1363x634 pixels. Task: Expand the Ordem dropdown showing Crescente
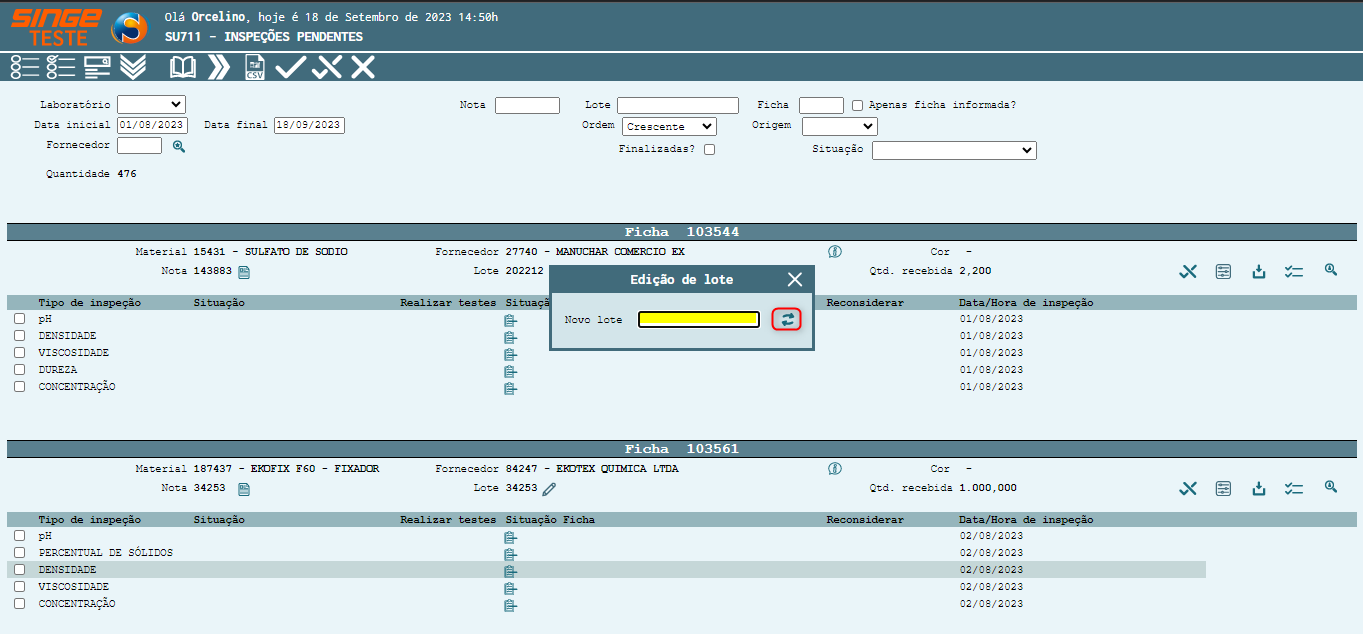[x=669, y=127]
